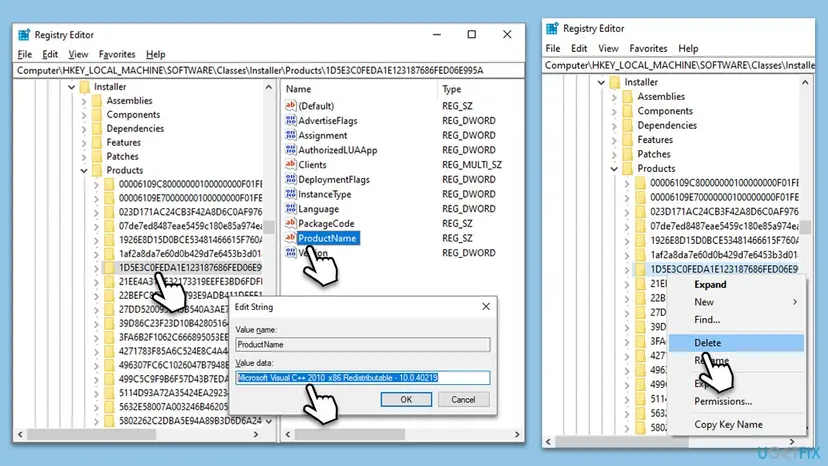The image size is (828, 466).
Task: Select the ProductName value entry
Action: [328, 238]
